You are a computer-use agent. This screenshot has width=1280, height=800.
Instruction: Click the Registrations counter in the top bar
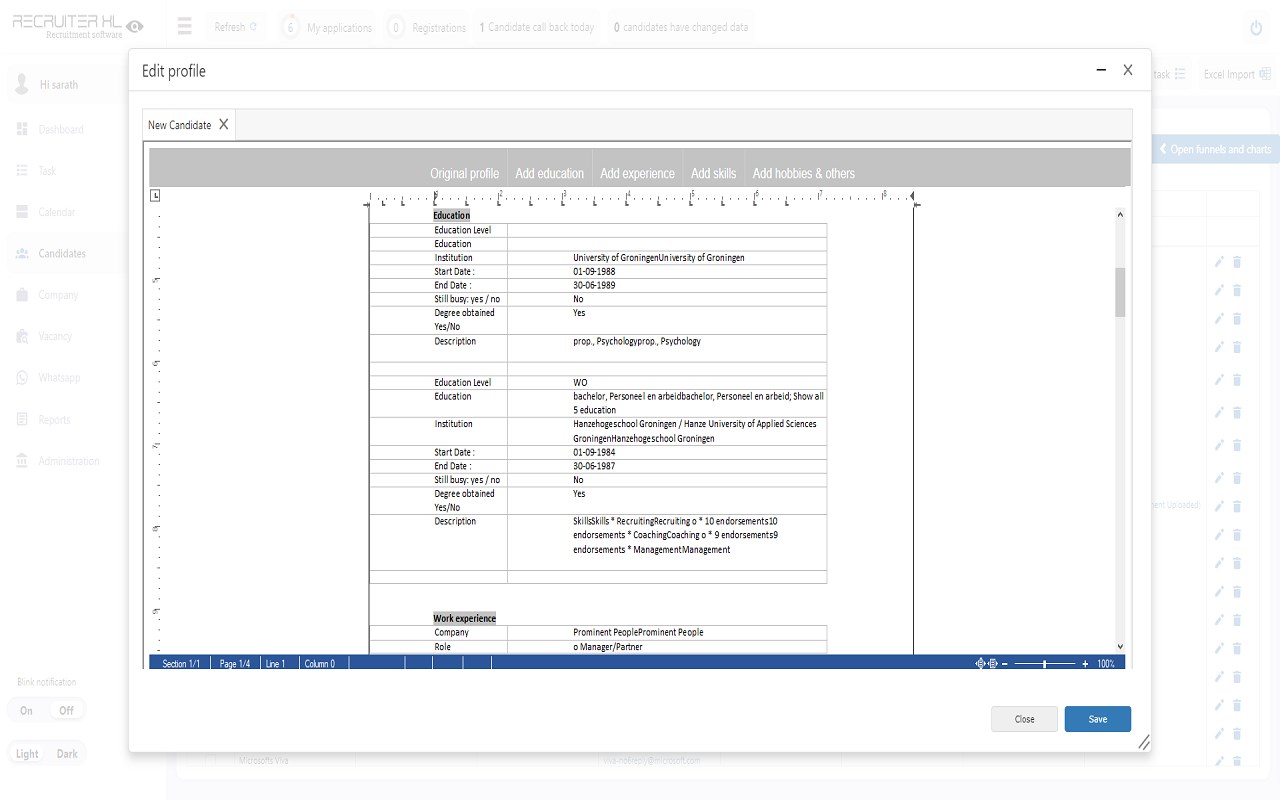(428, 27)
